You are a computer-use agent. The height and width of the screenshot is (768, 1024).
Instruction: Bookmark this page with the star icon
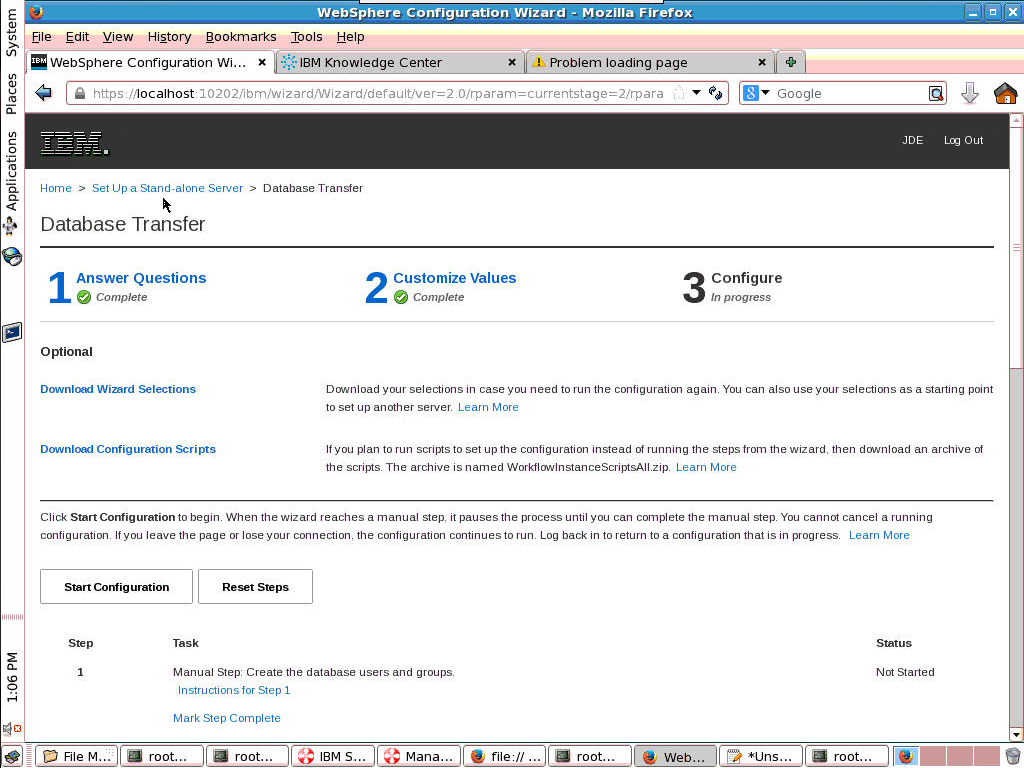coord(679,93)
